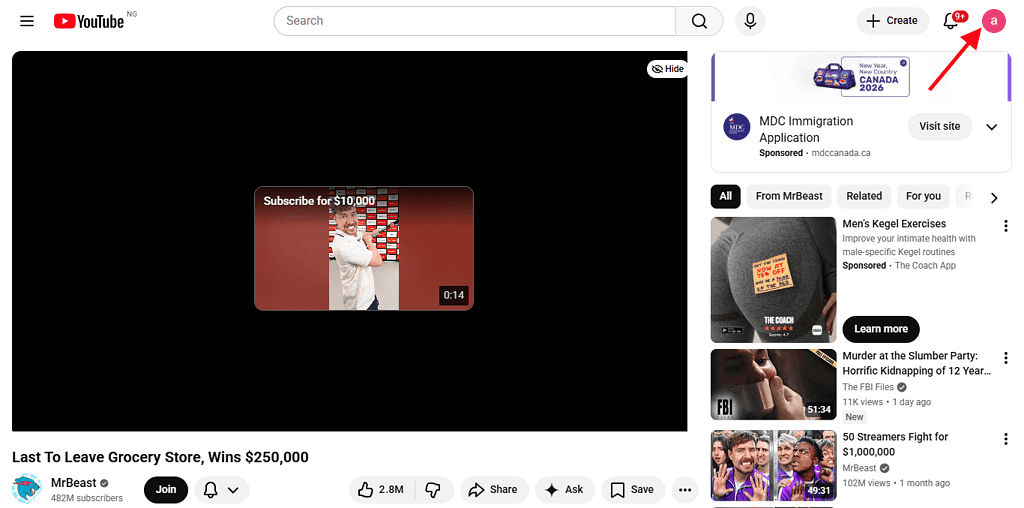
Task: Open the notifications bell with 9+ badge
Action: point(951,21)
